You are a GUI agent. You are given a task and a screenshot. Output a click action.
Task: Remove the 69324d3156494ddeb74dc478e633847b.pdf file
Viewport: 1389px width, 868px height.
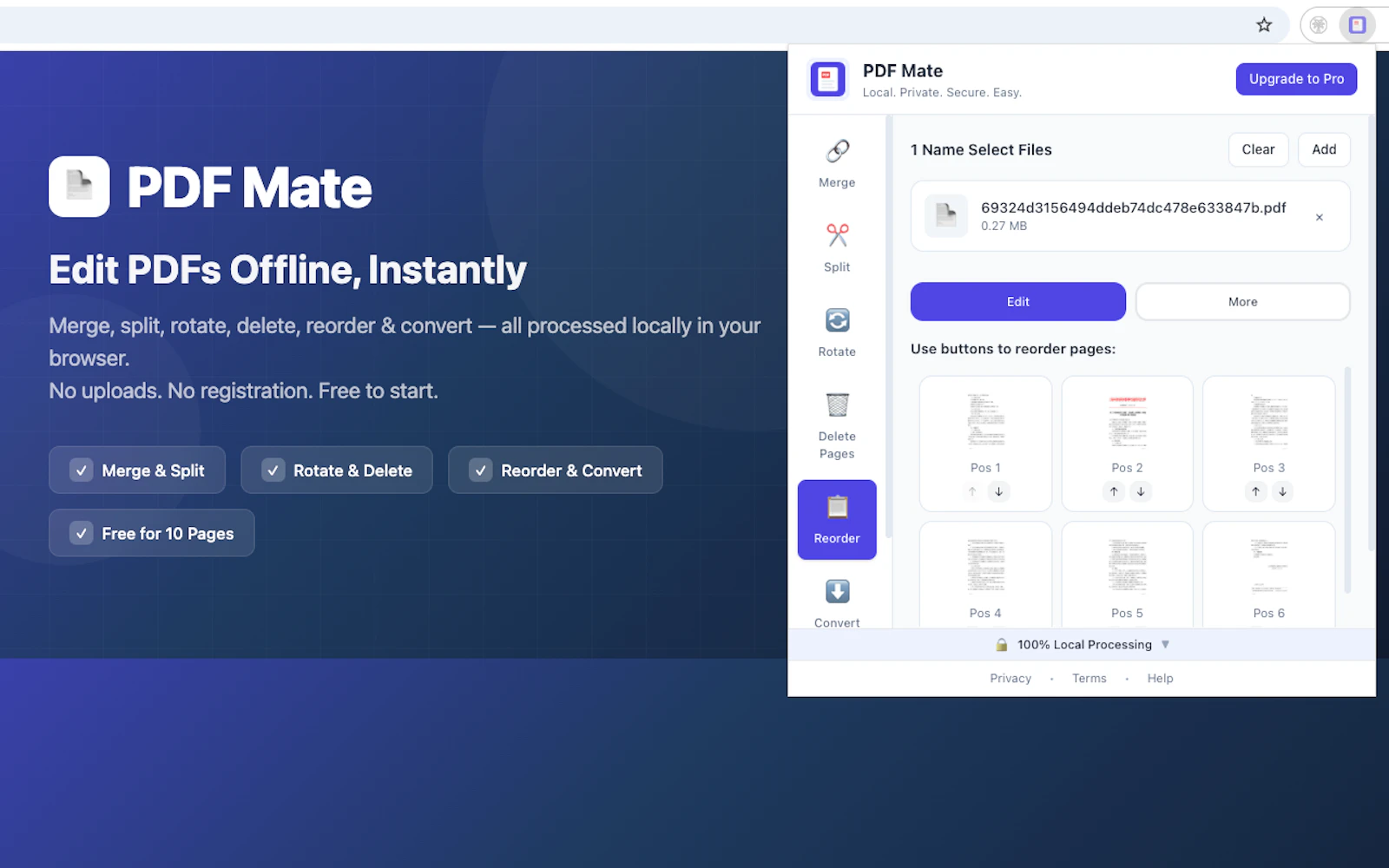tap(1320, 217)
